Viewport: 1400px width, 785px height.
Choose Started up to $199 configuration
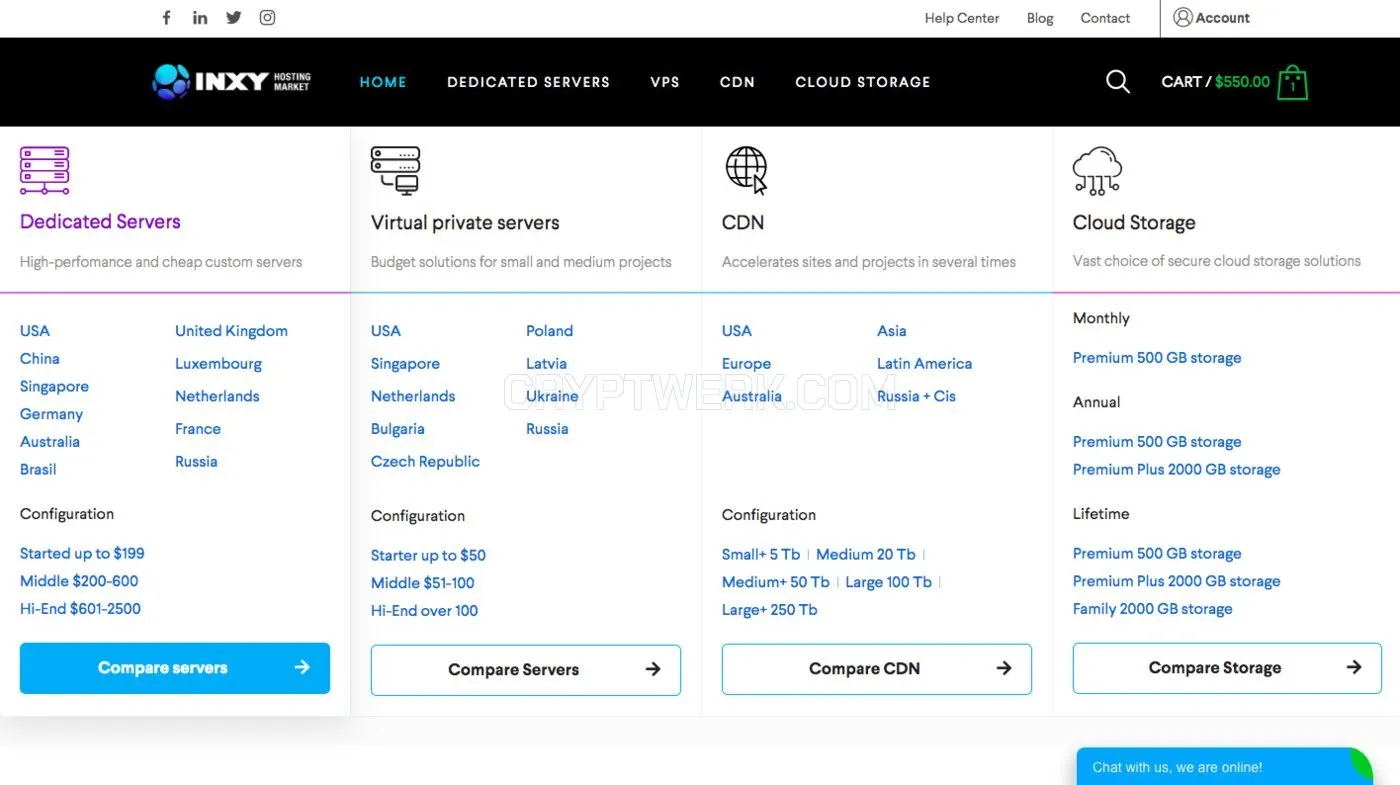(82, 553)
